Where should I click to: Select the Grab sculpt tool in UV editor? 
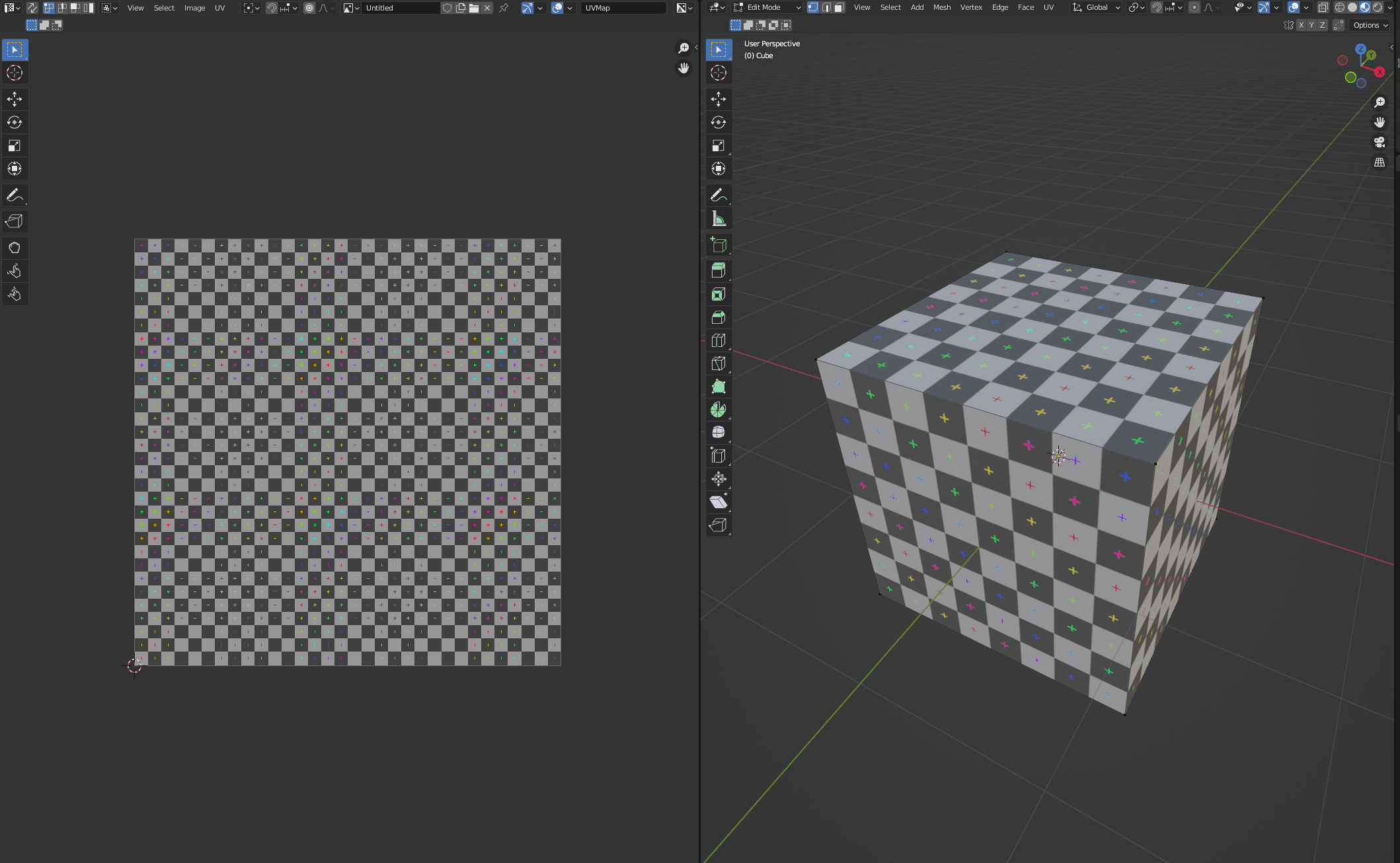[14, 248]
